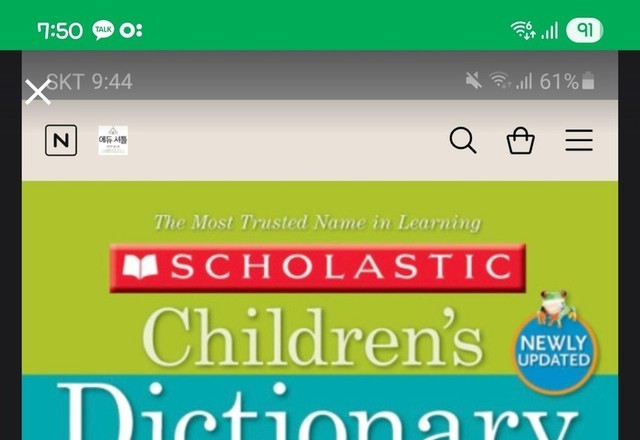Tap the Children's title text on cover
The image size is (640, 440).
click(313, 338)
